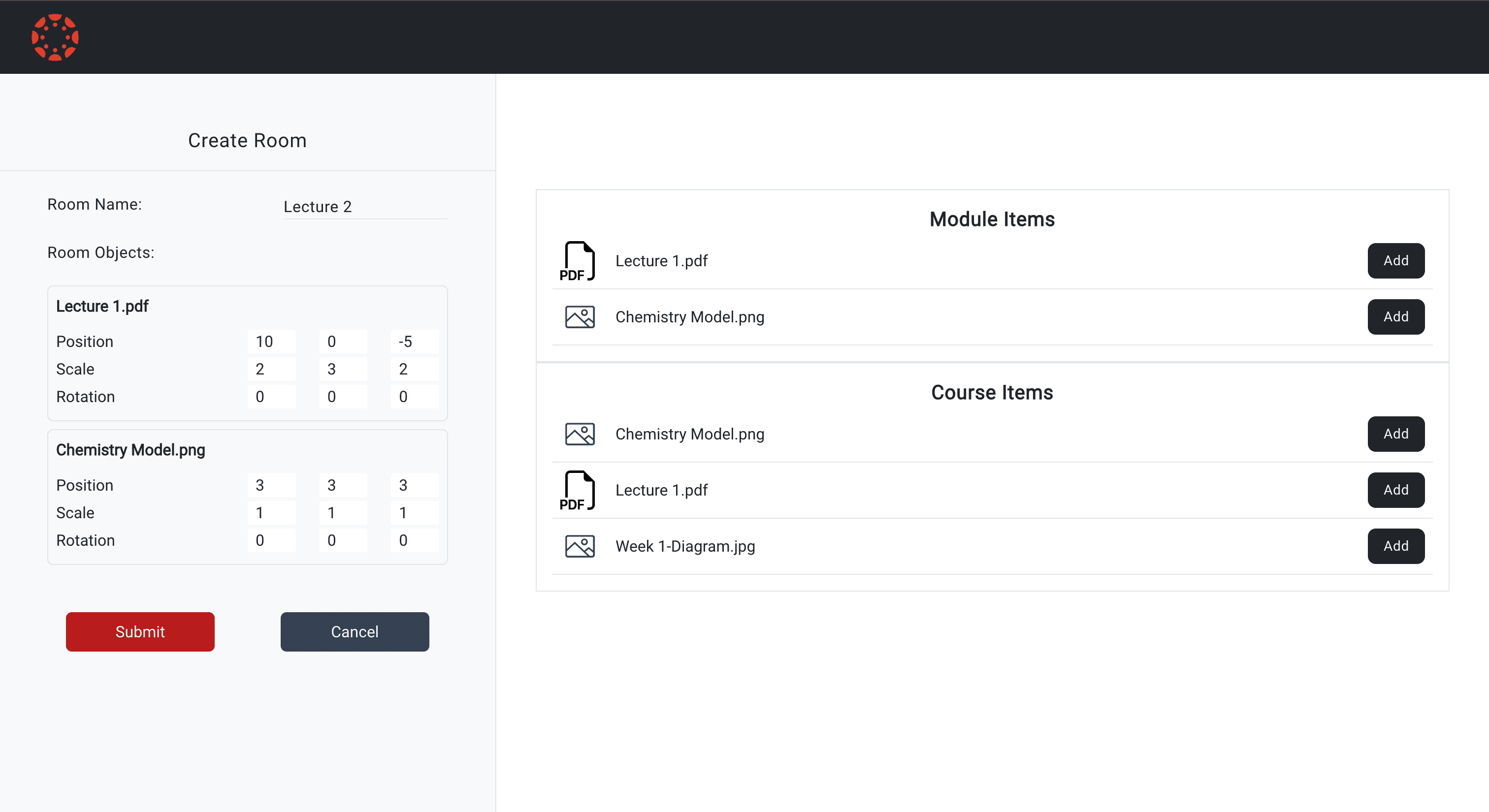Click image icon for Chemistry Model.png in Module Items
Viewport: 1489px width, 812px height.
[x=579, y=317]
